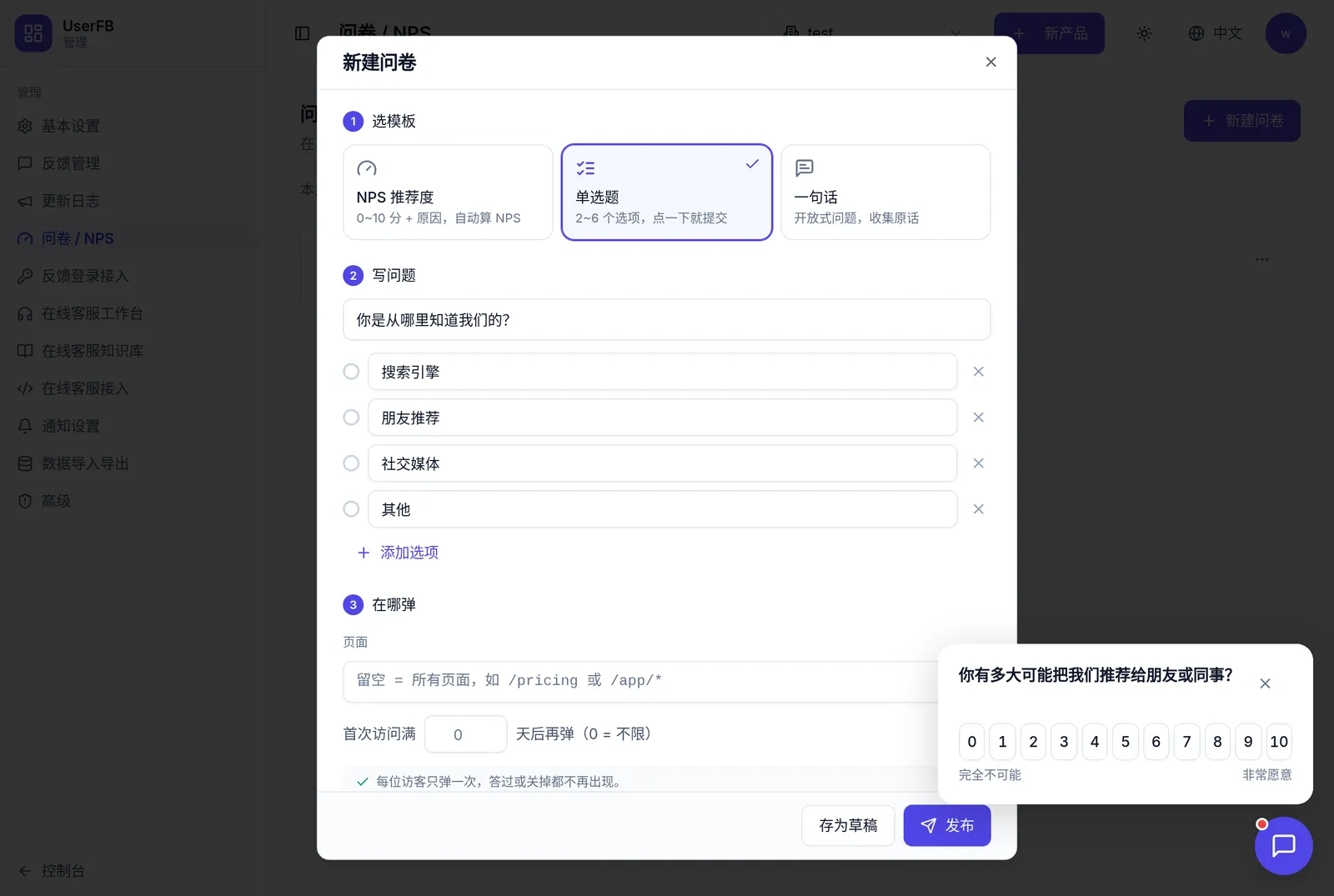1334x896 pixels.
Task: Toggle the light/dark theme icon
Action: pyautogui.click(x=1144, y=33)
